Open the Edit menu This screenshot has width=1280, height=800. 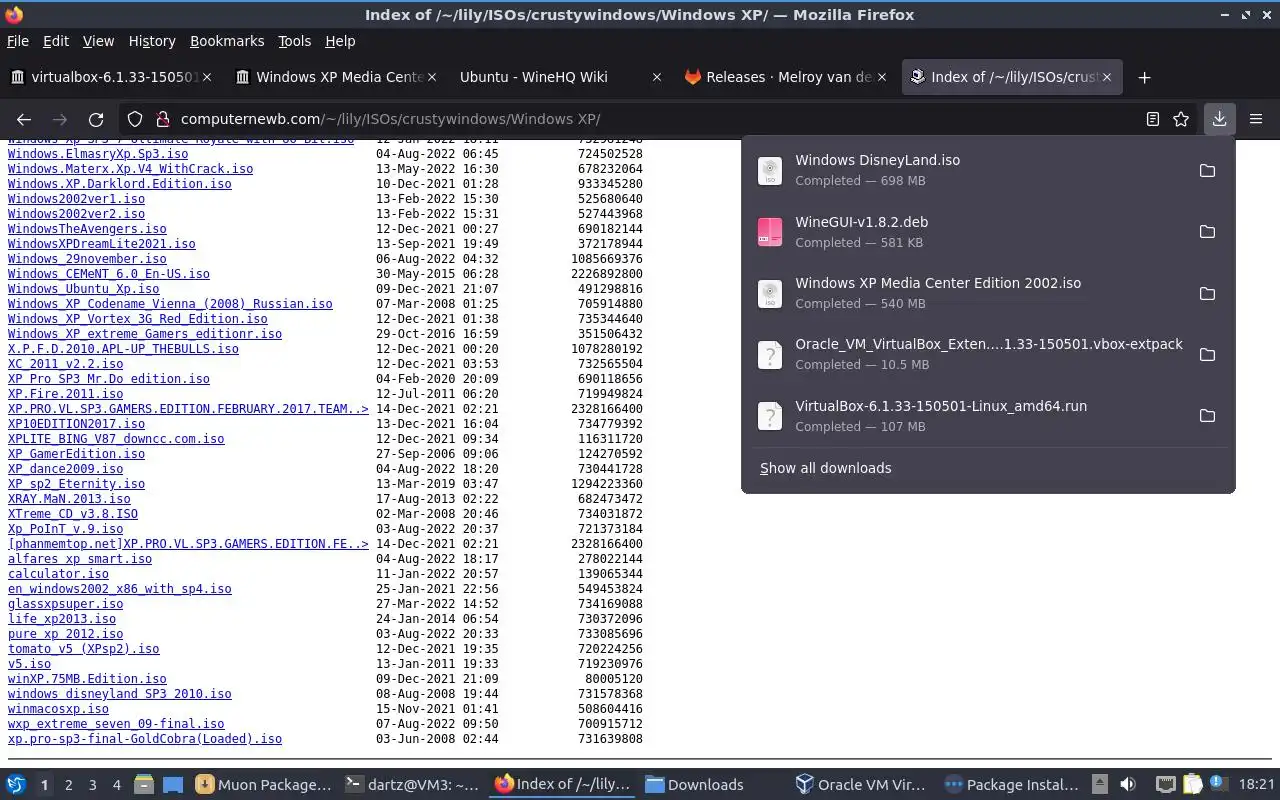click(x=56, y=41)
